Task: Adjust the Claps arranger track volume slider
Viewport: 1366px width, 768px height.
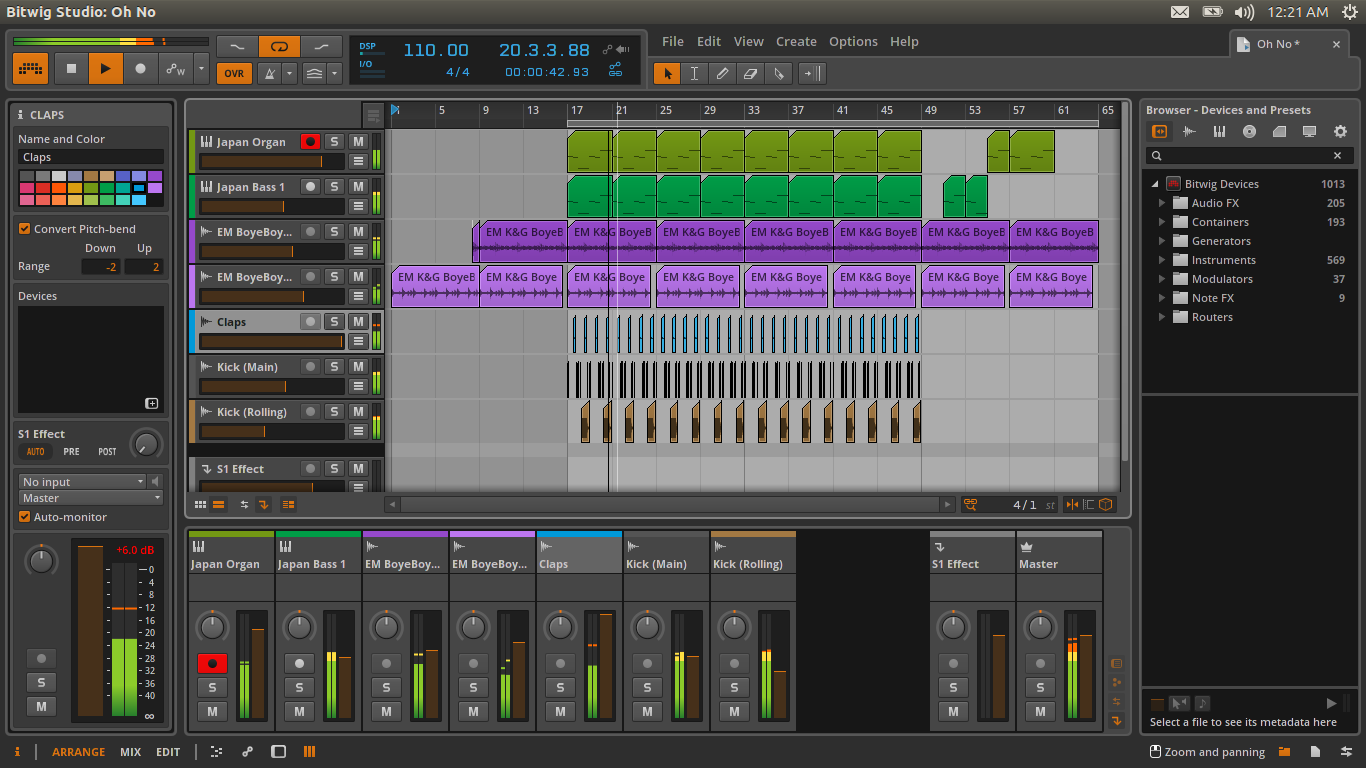Action: tap(271, 341)
